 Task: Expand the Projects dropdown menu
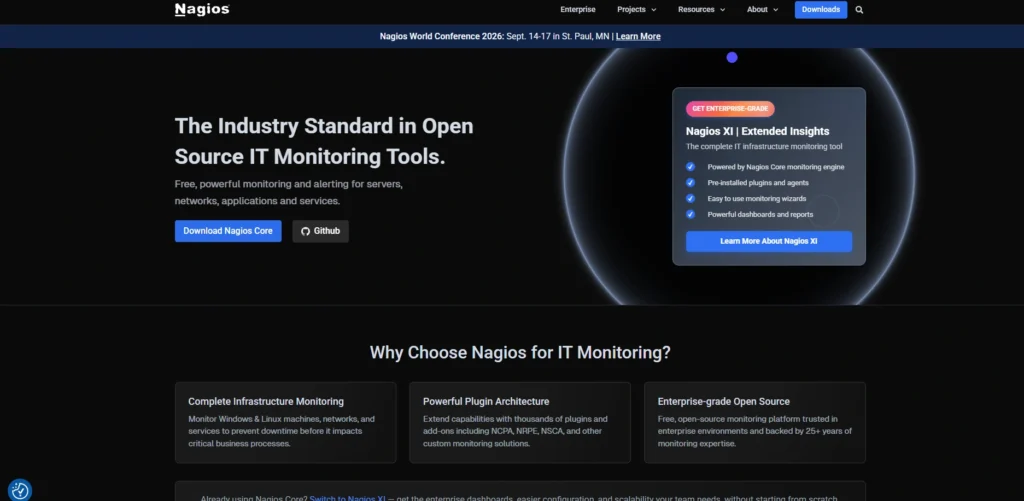[637, 10]
